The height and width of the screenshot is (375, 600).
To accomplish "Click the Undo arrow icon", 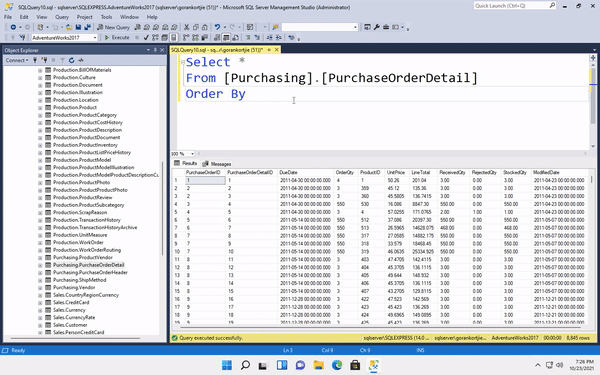I will [217, 27].
